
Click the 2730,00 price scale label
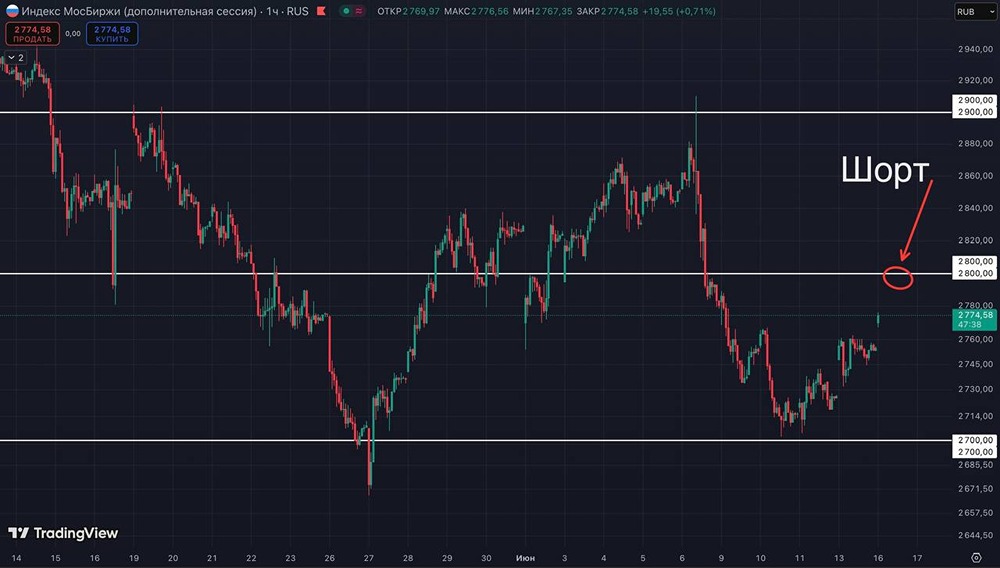975,389
